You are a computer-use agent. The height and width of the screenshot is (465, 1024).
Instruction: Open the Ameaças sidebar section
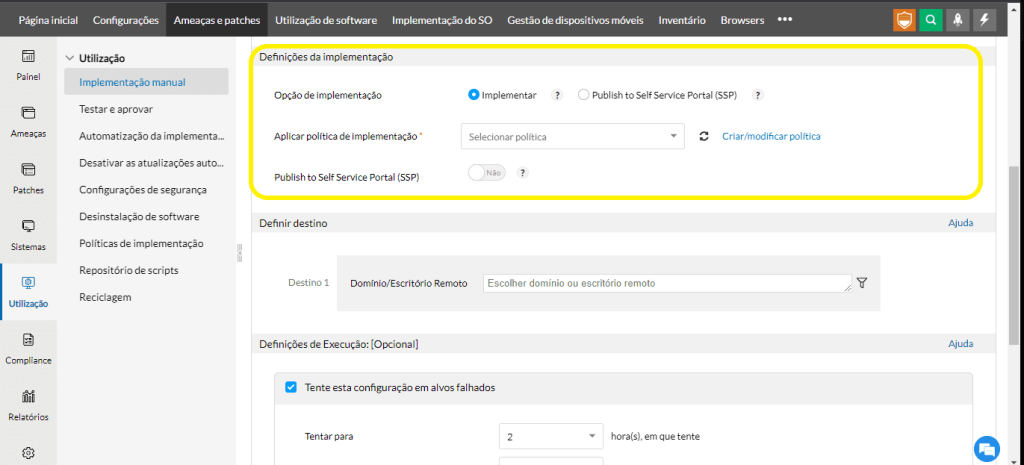(28, 122)
